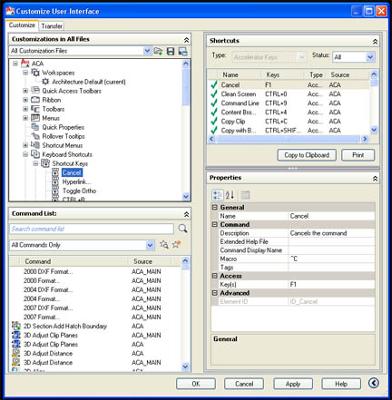Switch properties to categorized view icon

[x=217, y=195]
